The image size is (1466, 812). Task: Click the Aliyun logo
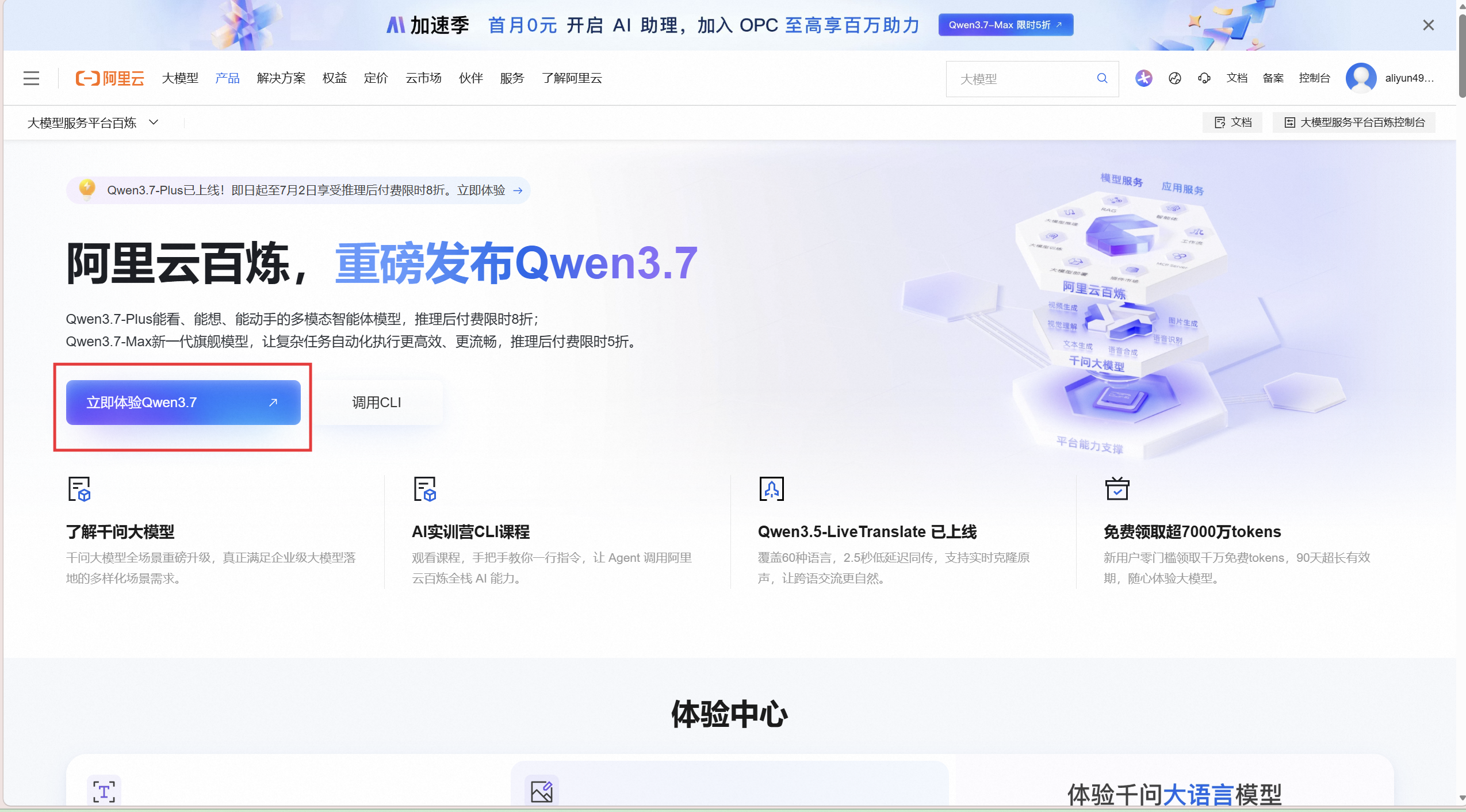(110, 78)
